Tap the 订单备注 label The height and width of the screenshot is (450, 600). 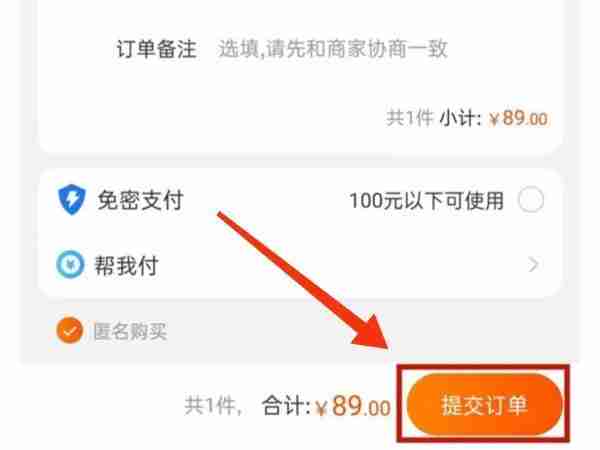157,49
